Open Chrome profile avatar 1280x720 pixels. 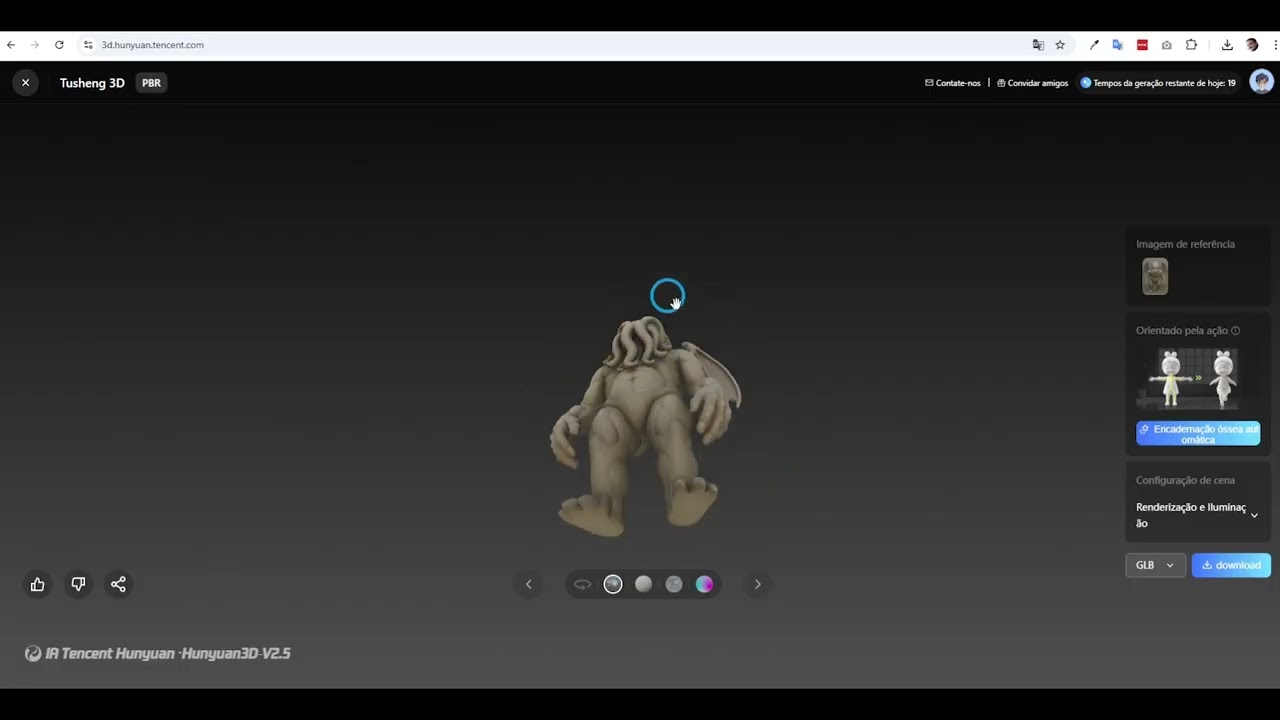tap(1252, 45)
